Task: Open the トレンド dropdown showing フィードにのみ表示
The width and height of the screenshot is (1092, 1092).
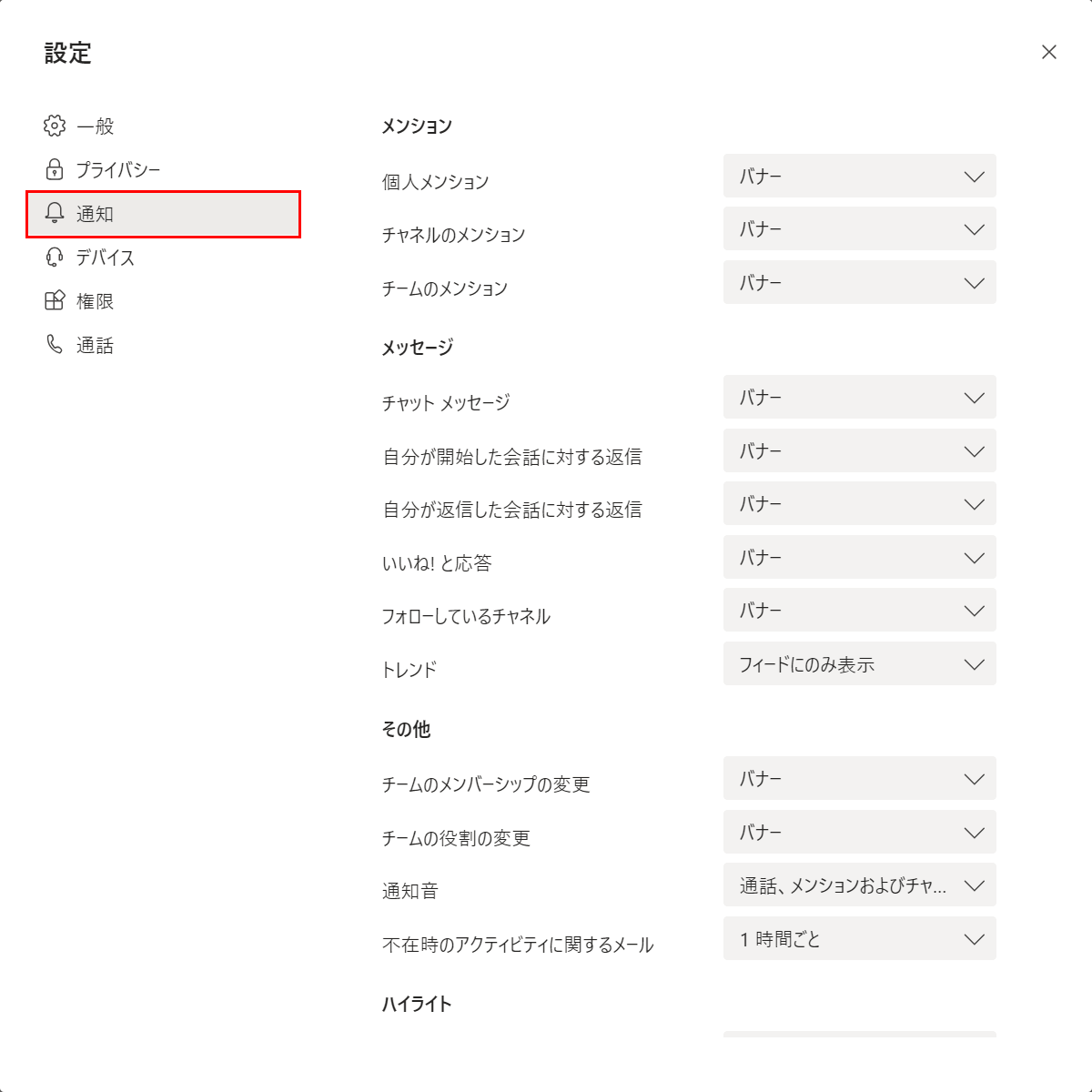Action: [x=860, y=664]
